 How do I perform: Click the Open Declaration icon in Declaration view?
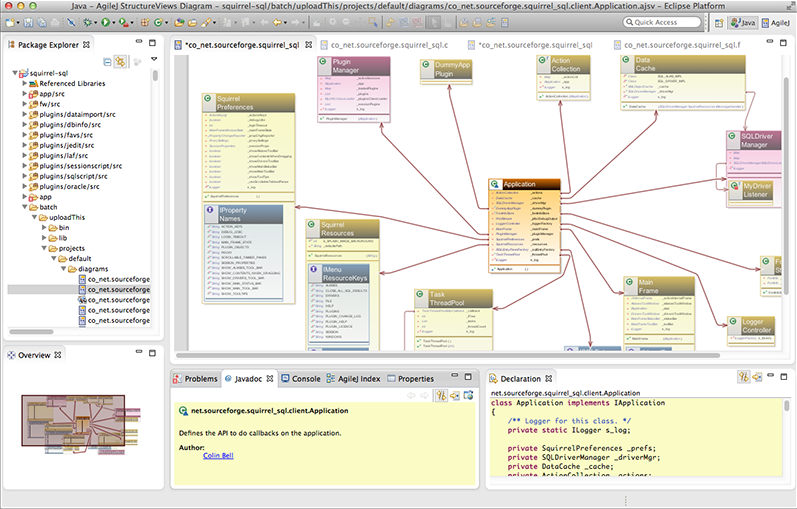point(757,377)
